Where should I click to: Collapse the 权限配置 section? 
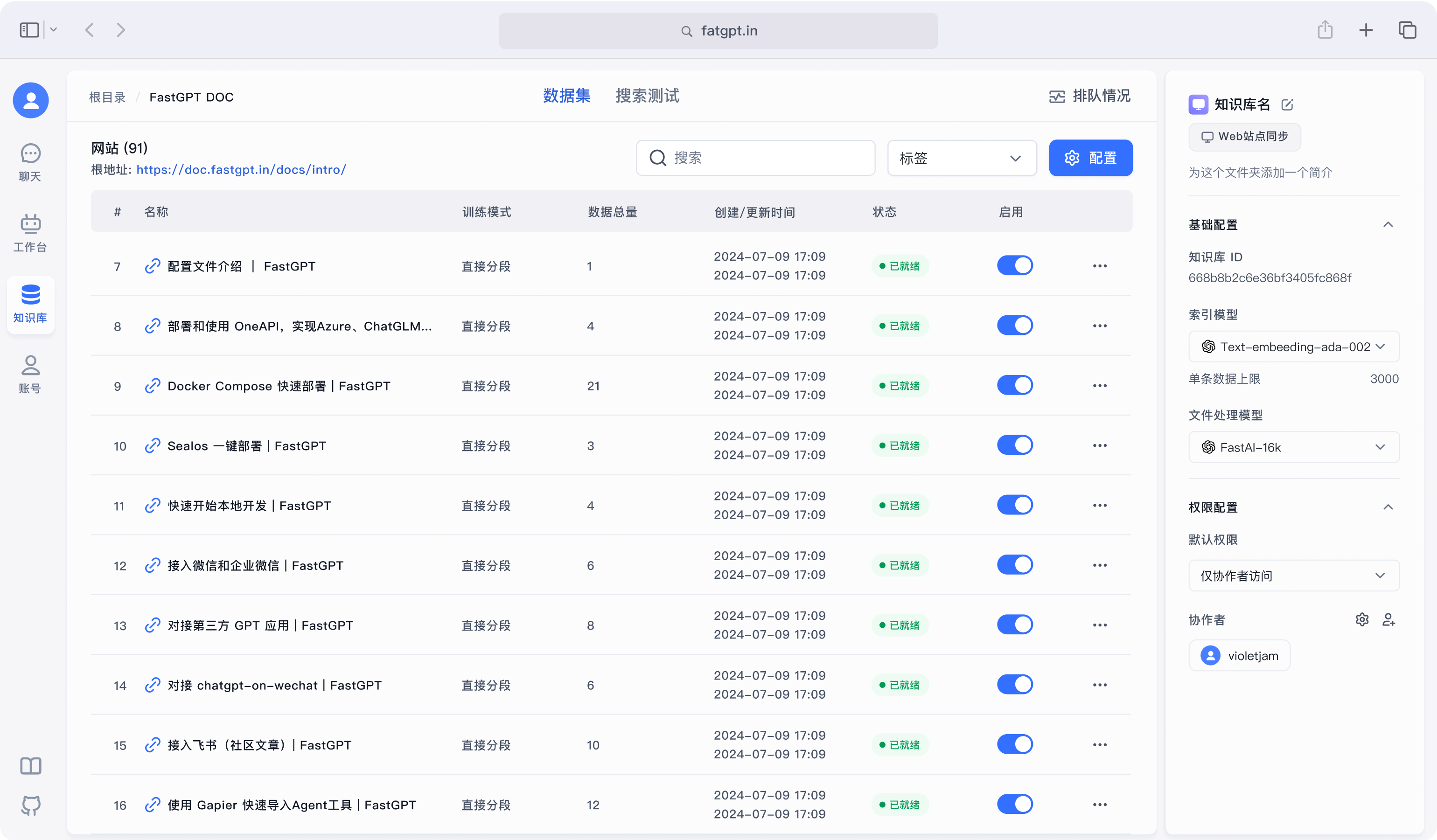pos(1388,507)
